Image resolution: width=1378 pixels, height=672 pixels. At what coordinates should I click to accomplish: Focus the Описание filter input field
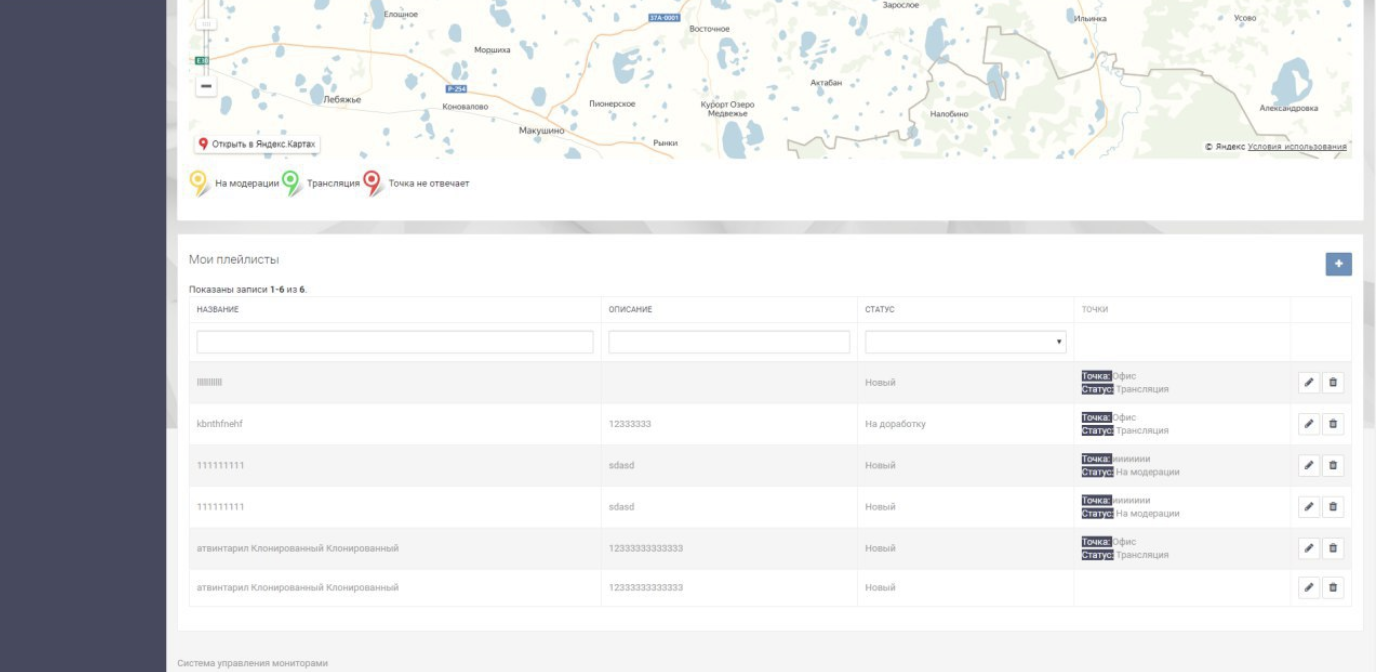coord(729,342)
